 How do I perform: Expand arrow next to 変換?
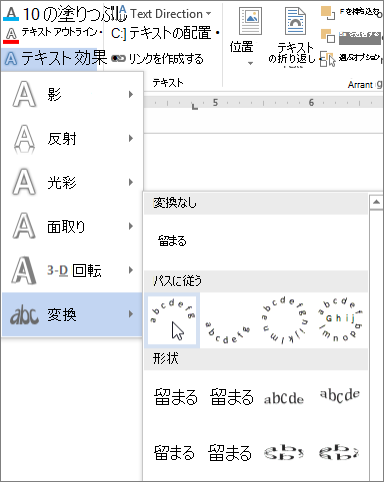[131, 314]
